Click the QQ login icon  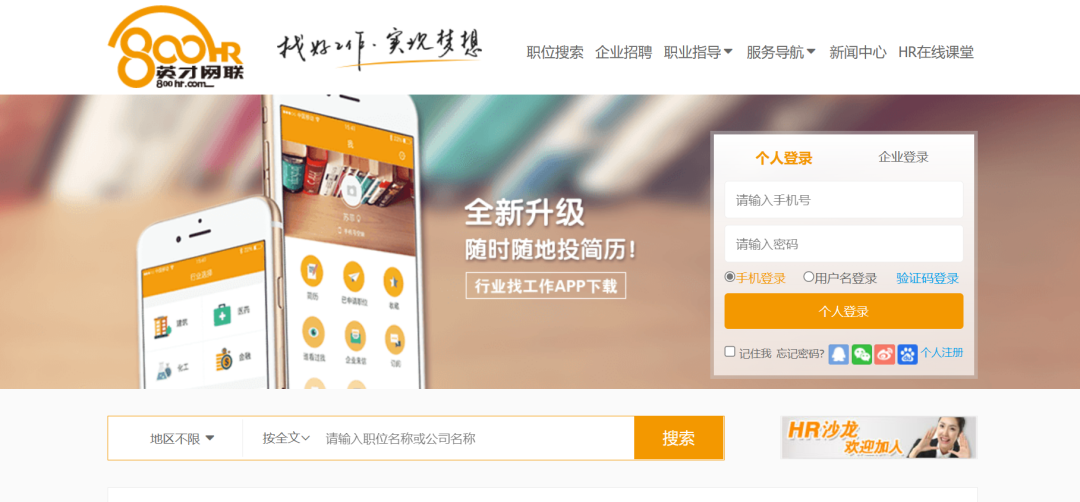pos(838,354)
